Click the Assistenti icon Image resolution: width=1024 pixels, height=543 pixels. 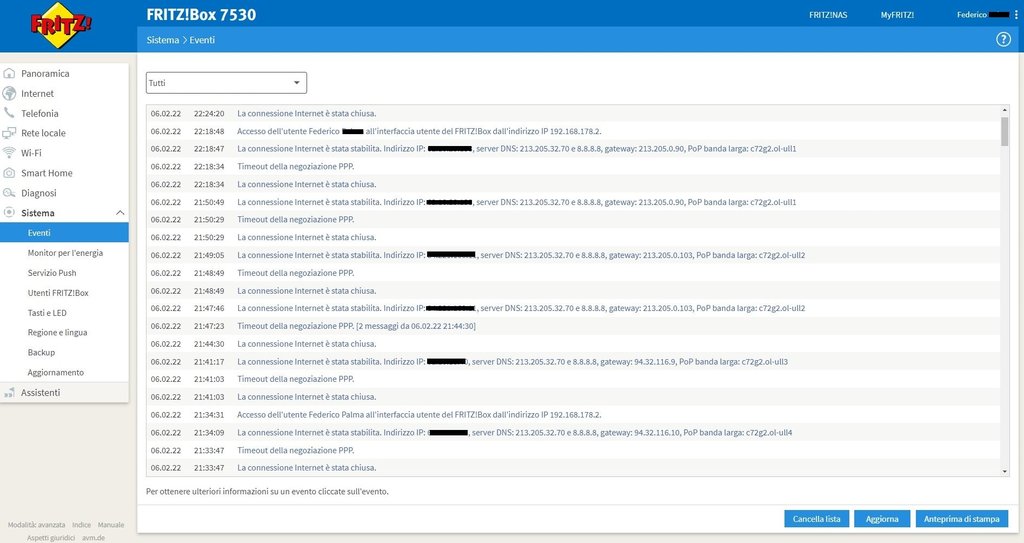[9, 392]
